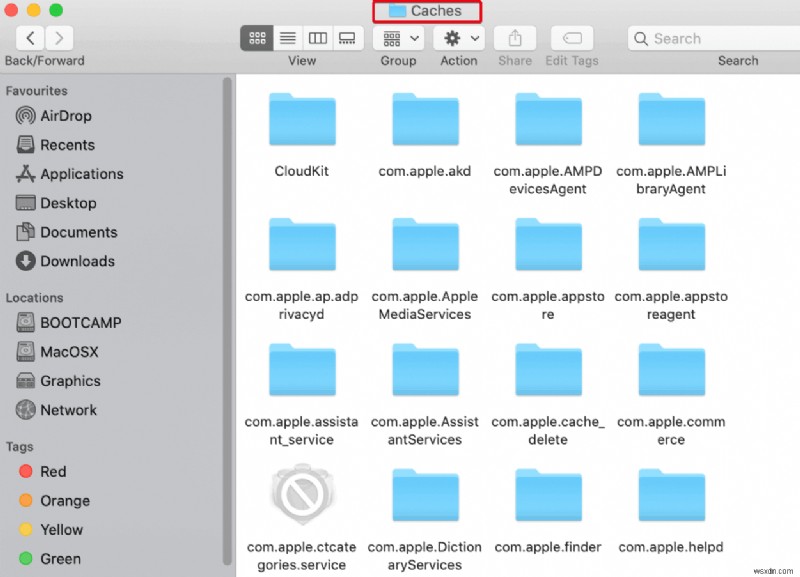800x577 pixels.
Task: Open the Group dropdown menu
Action: coord(399,38)
